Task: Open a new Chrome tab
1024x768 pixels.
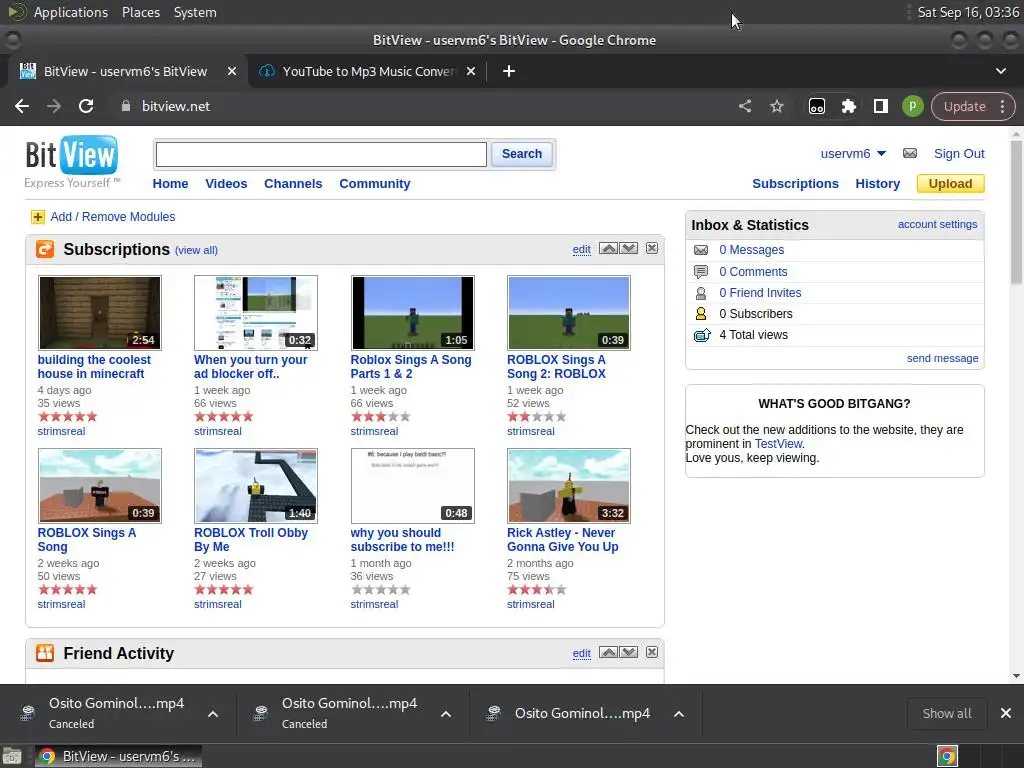Action: pos(509,71)
